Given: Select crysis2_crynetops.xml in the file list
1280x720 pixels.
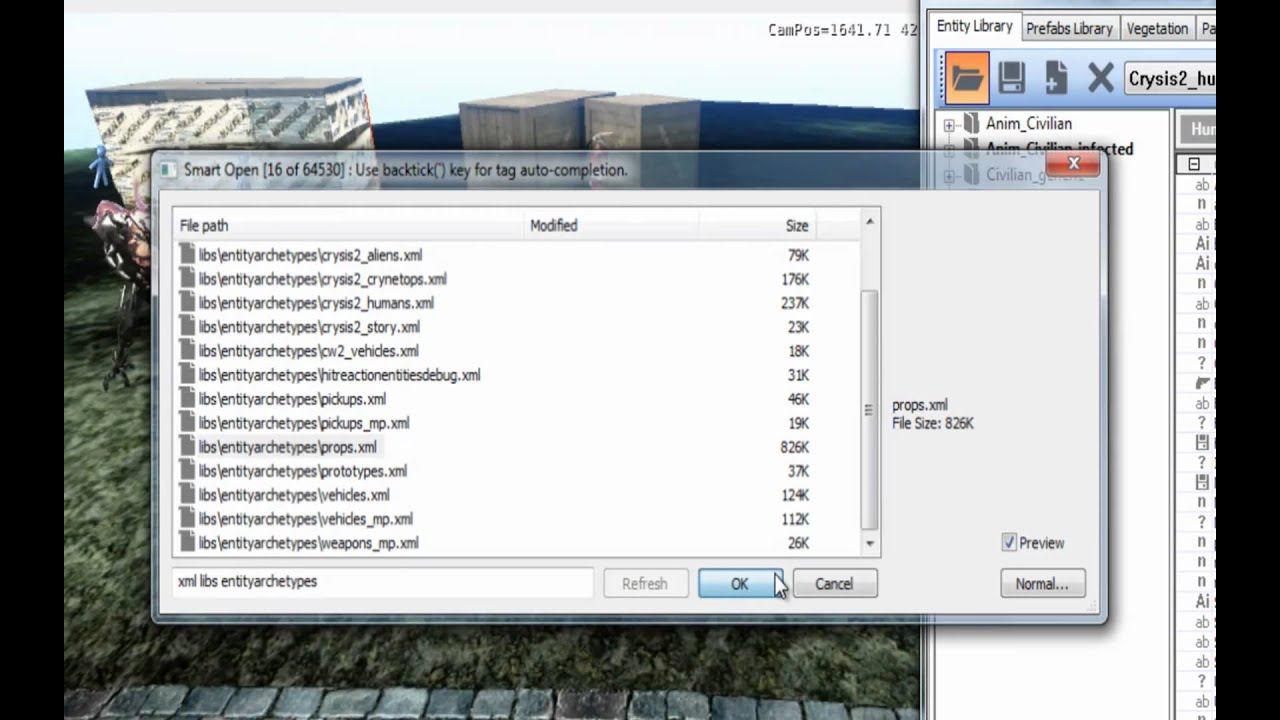Looking at the screenshot, I should point(322,279).
